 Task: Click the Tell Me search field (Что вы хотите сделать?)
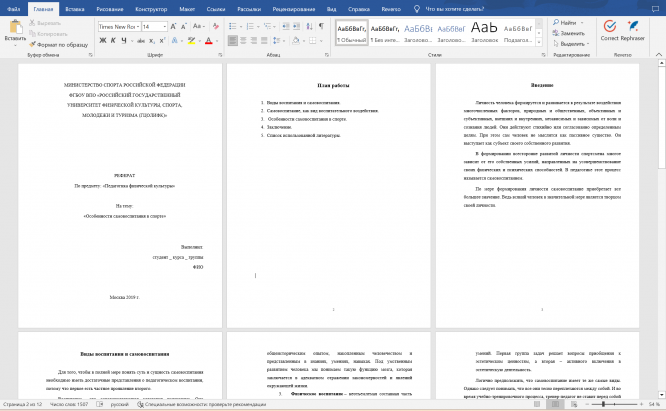click(x=454, y=9)
